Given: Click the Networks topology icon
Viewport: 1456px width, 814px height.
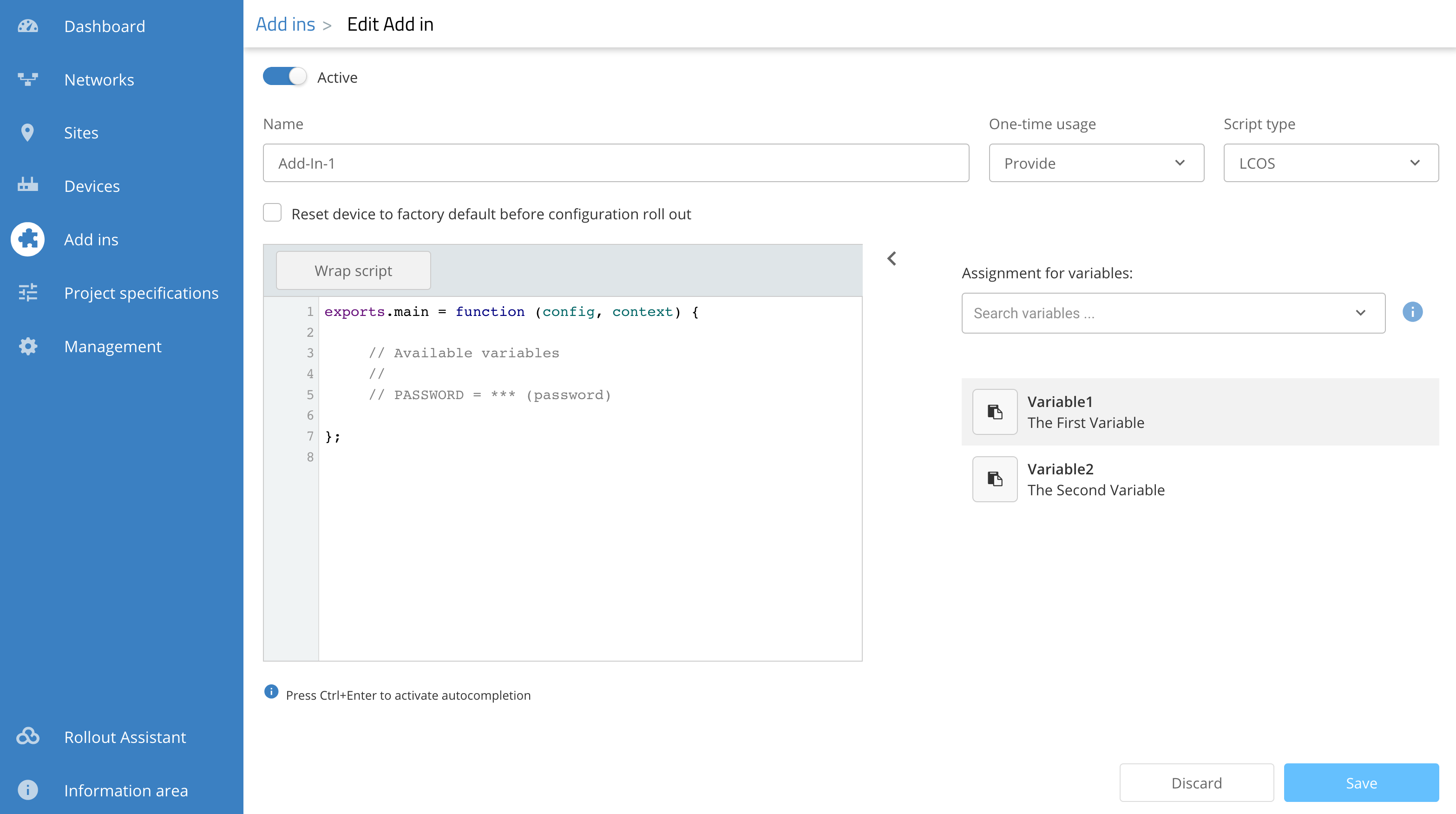Looking at the screenshot, I should (x=28, y=79).
